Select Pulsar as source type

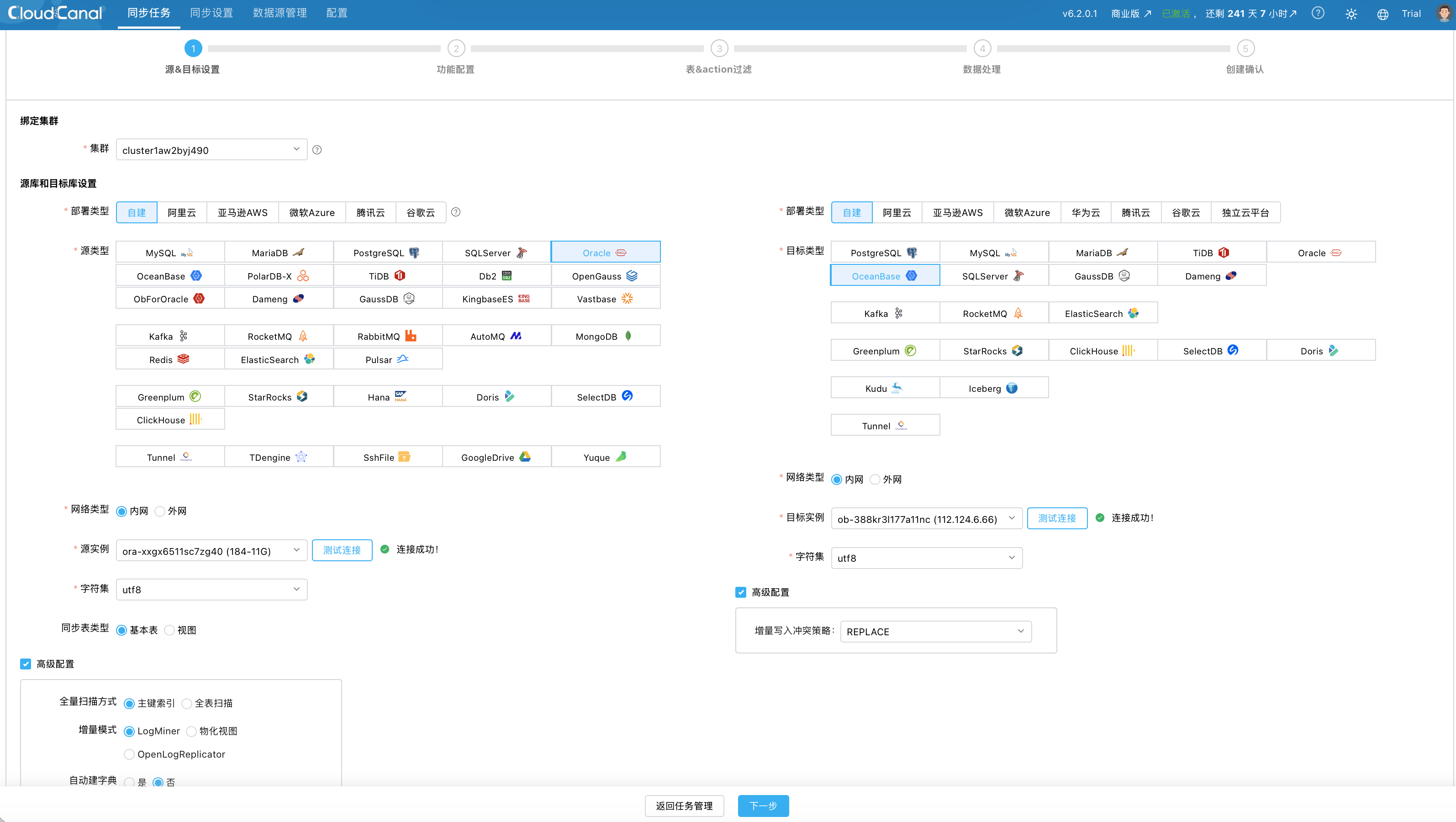tap(388, 359)
